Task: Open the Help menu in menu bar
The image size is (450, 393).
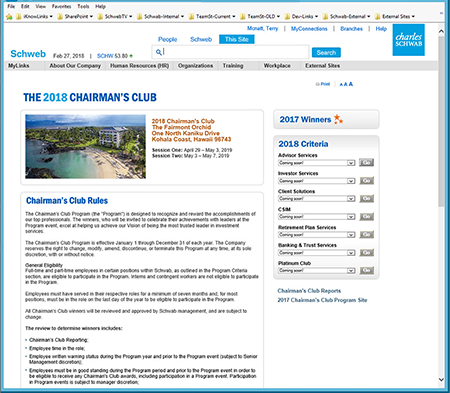Action: (x=100, y=6)
